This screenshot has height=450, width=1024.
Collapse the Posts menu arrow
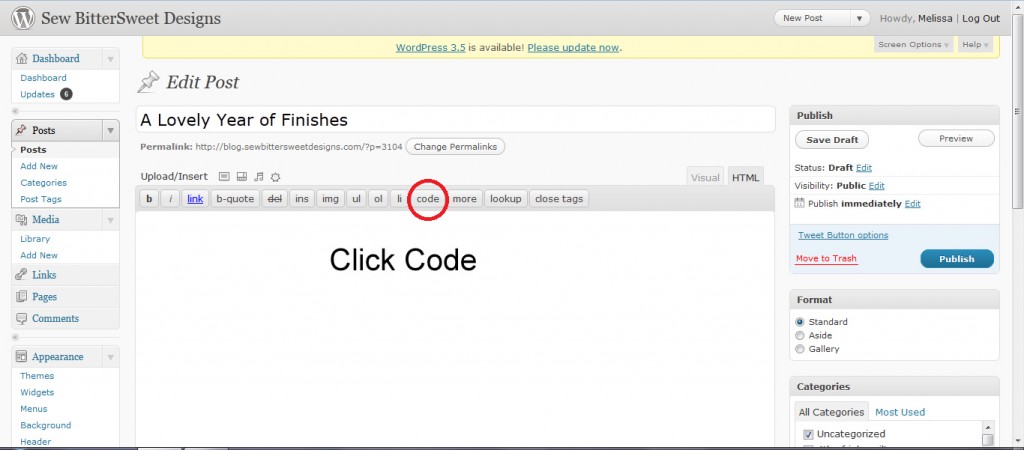point(109,131)
